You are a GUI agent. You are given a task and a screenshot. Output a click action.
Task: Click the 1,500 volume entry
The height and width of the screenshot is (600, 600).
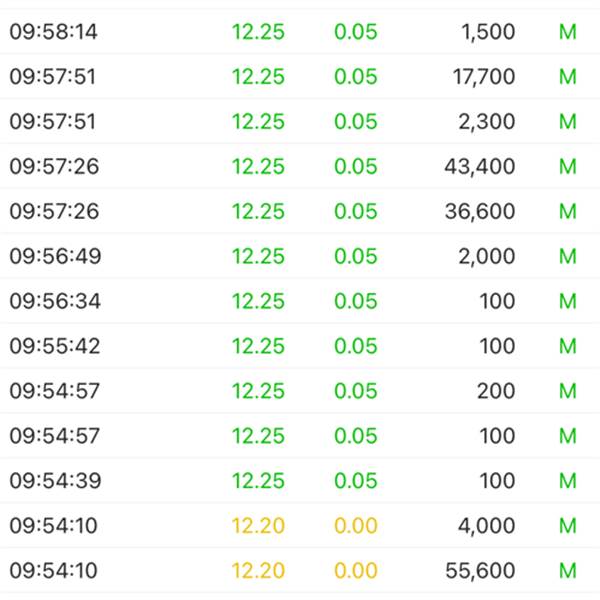488,32
